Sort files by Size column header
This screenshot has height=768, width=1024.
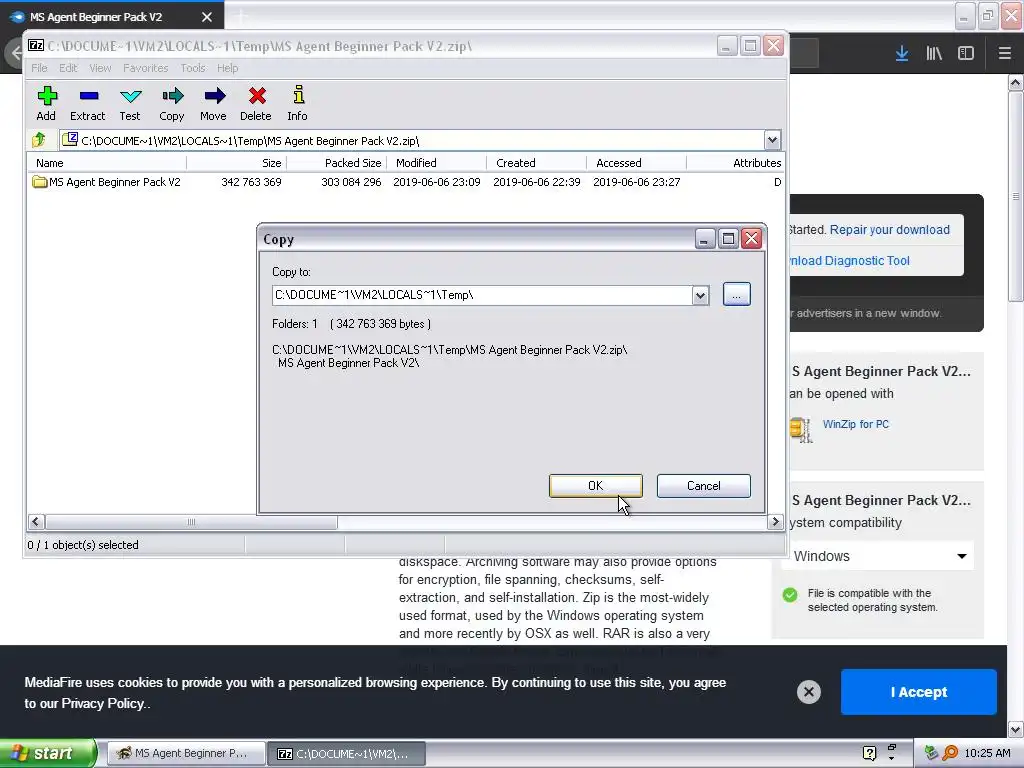click(x=236, y=163)
